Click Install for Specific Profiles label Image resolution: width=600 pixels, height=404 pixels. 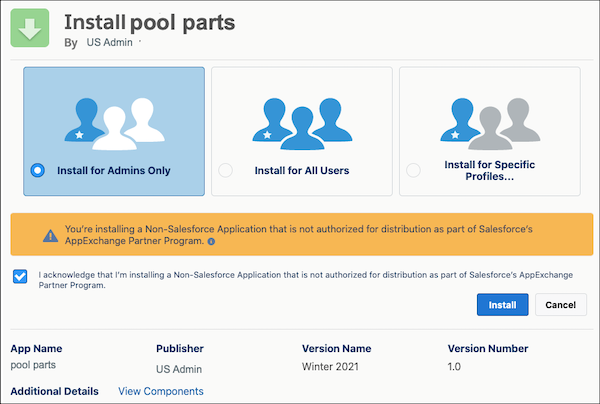click(x=490, y=170)
